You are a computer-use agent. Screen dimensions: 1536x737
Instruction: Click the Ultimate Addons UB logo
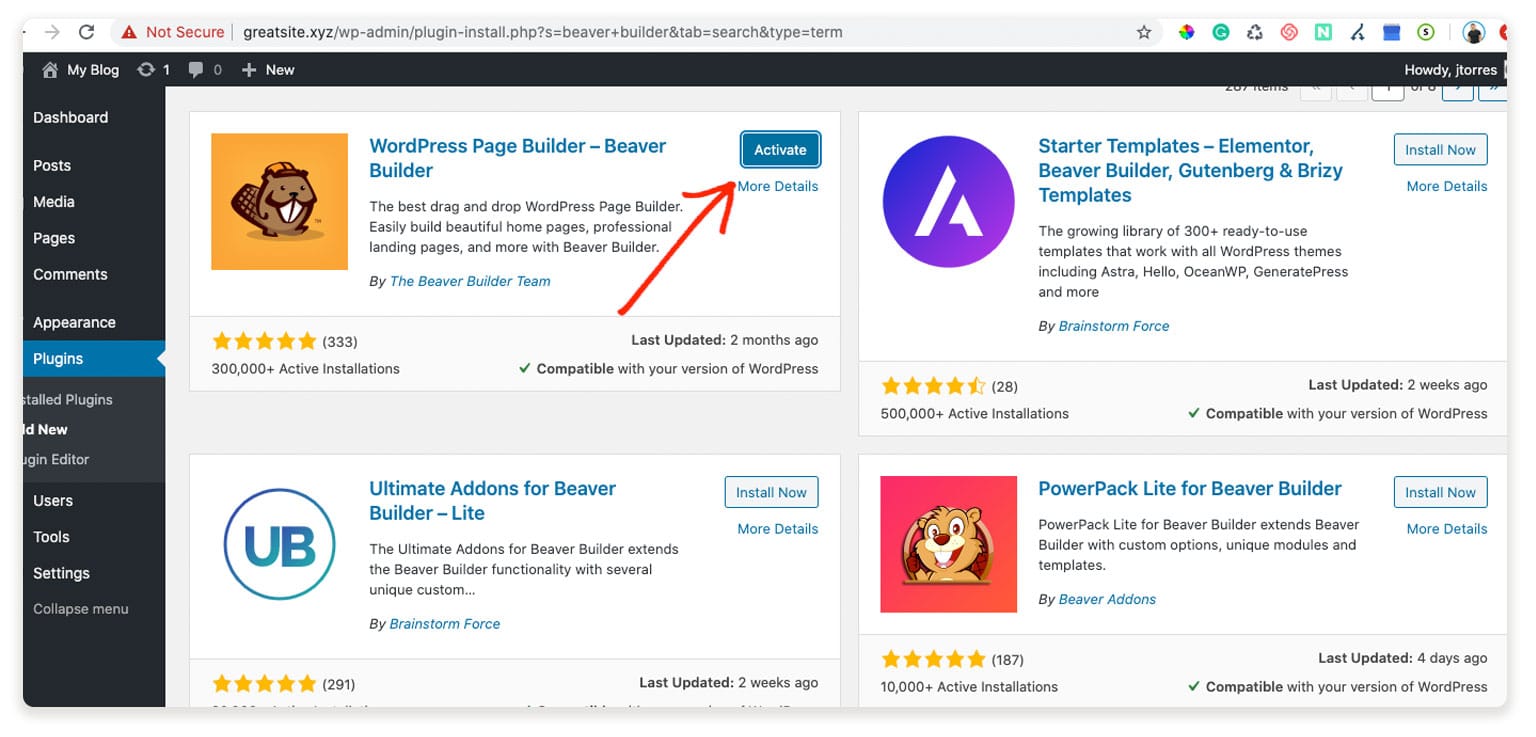click(279, 545)
